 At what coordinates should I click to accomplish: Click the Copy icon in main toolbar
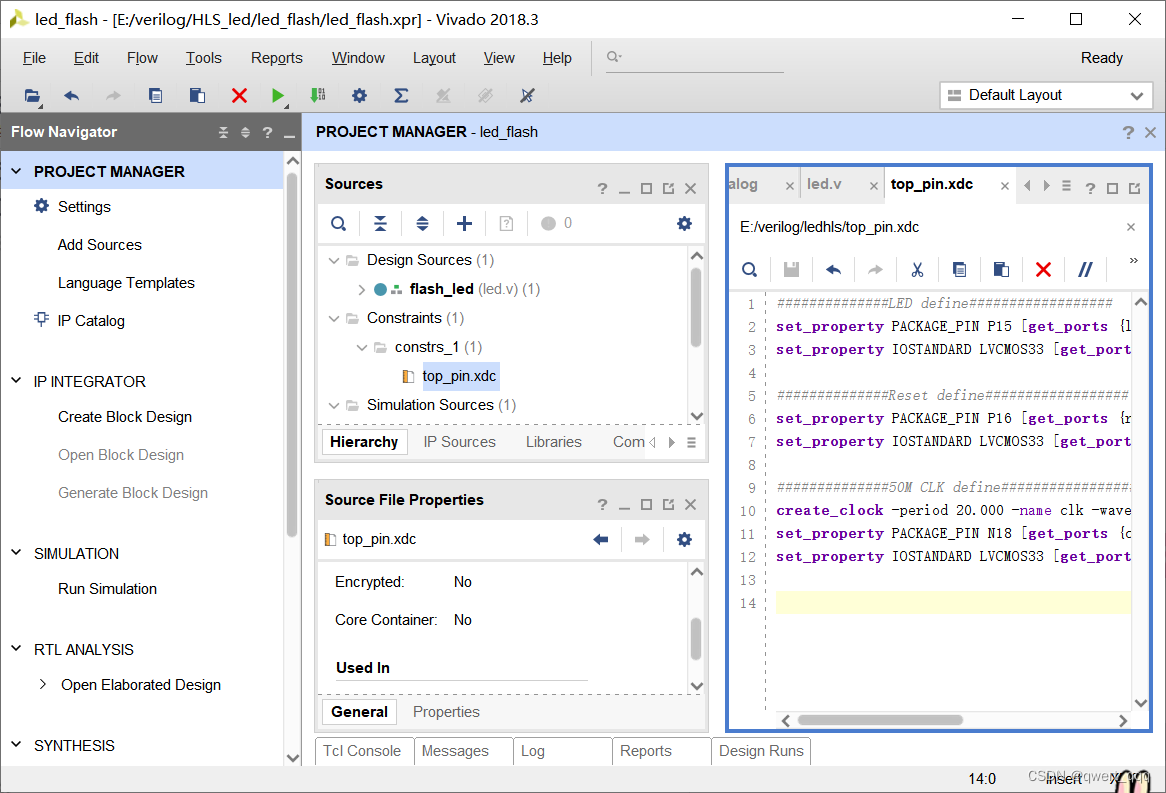click(155, 96)
